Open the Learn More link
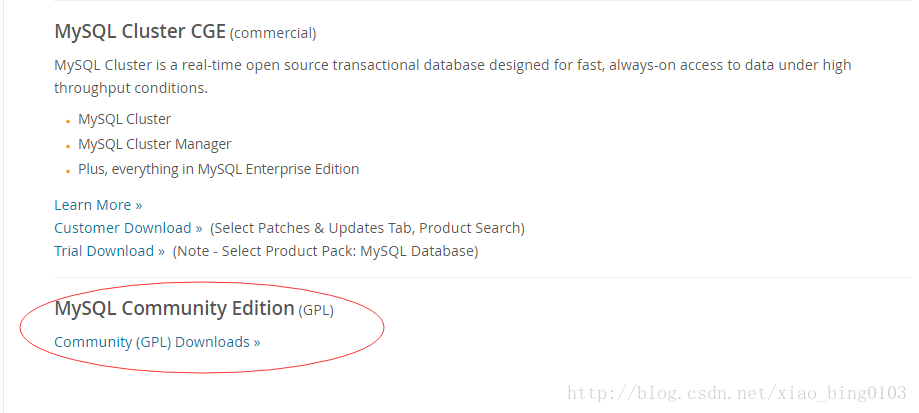The image size is (919, 413). click(x=98, y=205)
